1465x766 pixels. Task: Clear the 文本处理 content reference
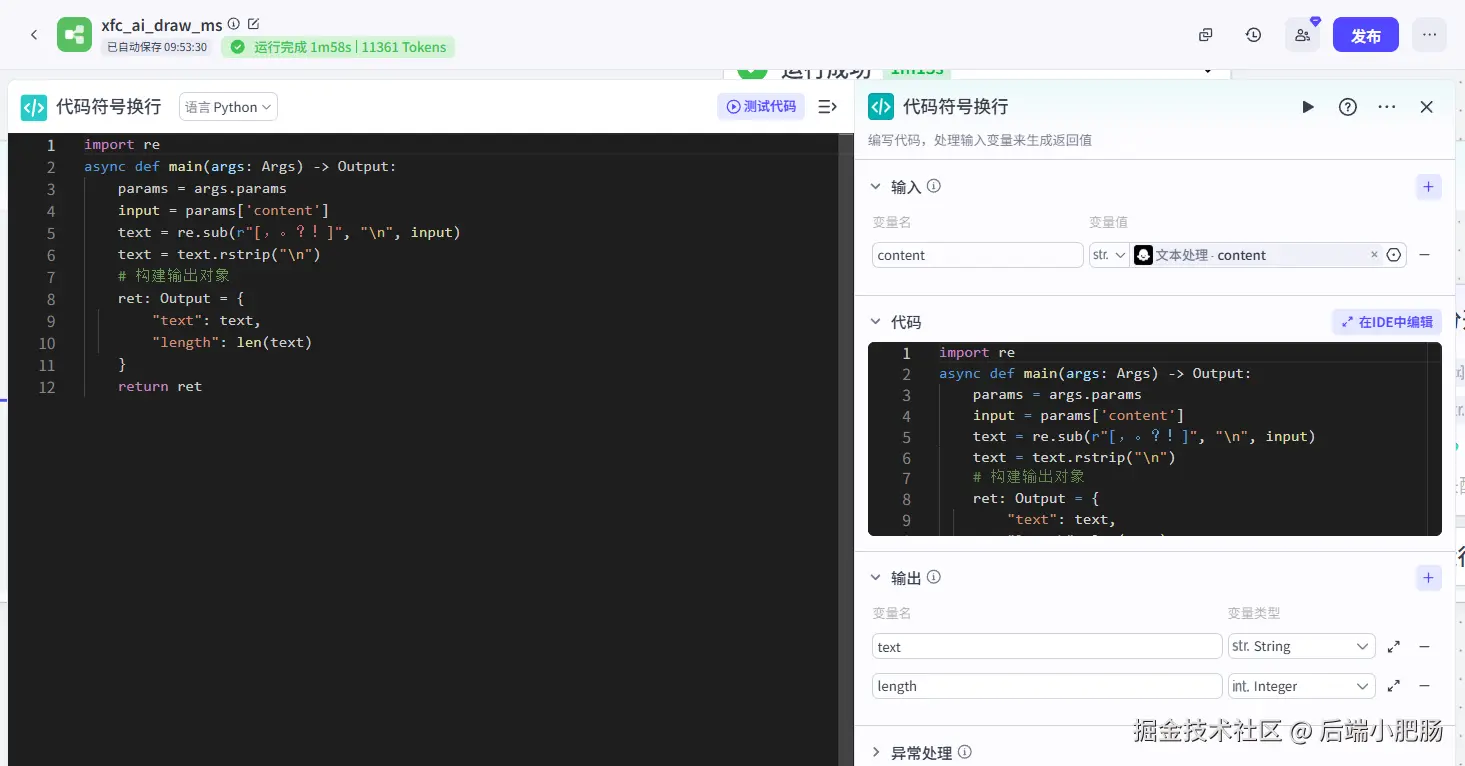1374,255
